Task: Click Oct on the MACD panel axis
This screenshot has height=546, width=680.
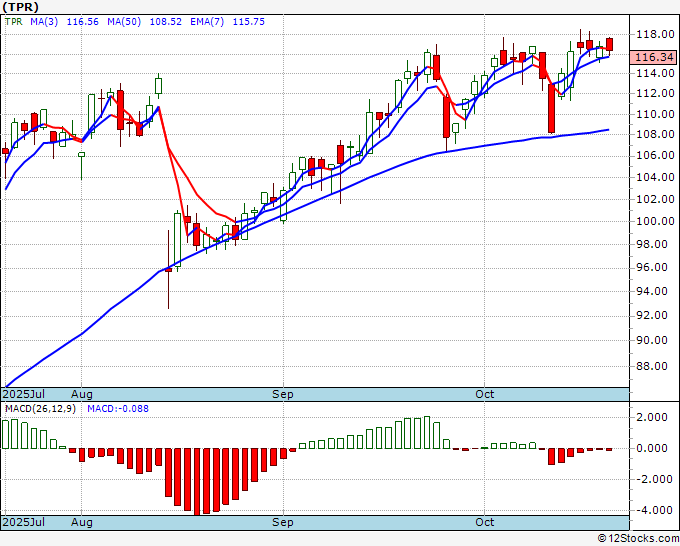Action: [484, 522]
